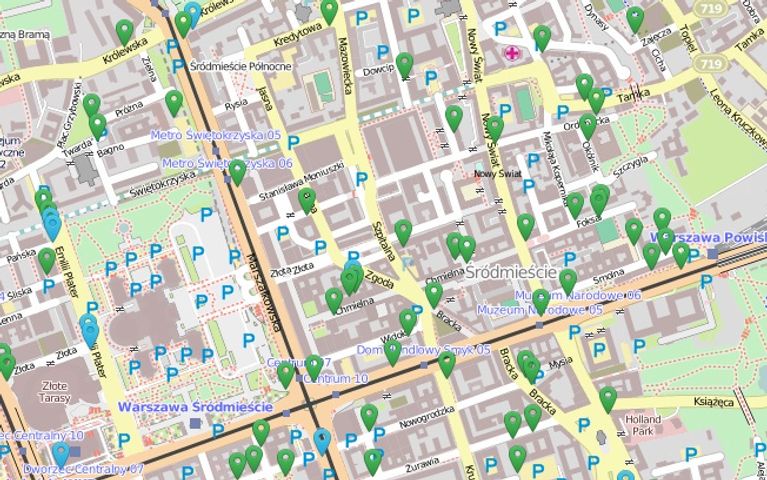The width and height of the screenshot is (767, 480).
Task: Select the Warszawa Śródmieście station label
Action: (x=195, y=407)
